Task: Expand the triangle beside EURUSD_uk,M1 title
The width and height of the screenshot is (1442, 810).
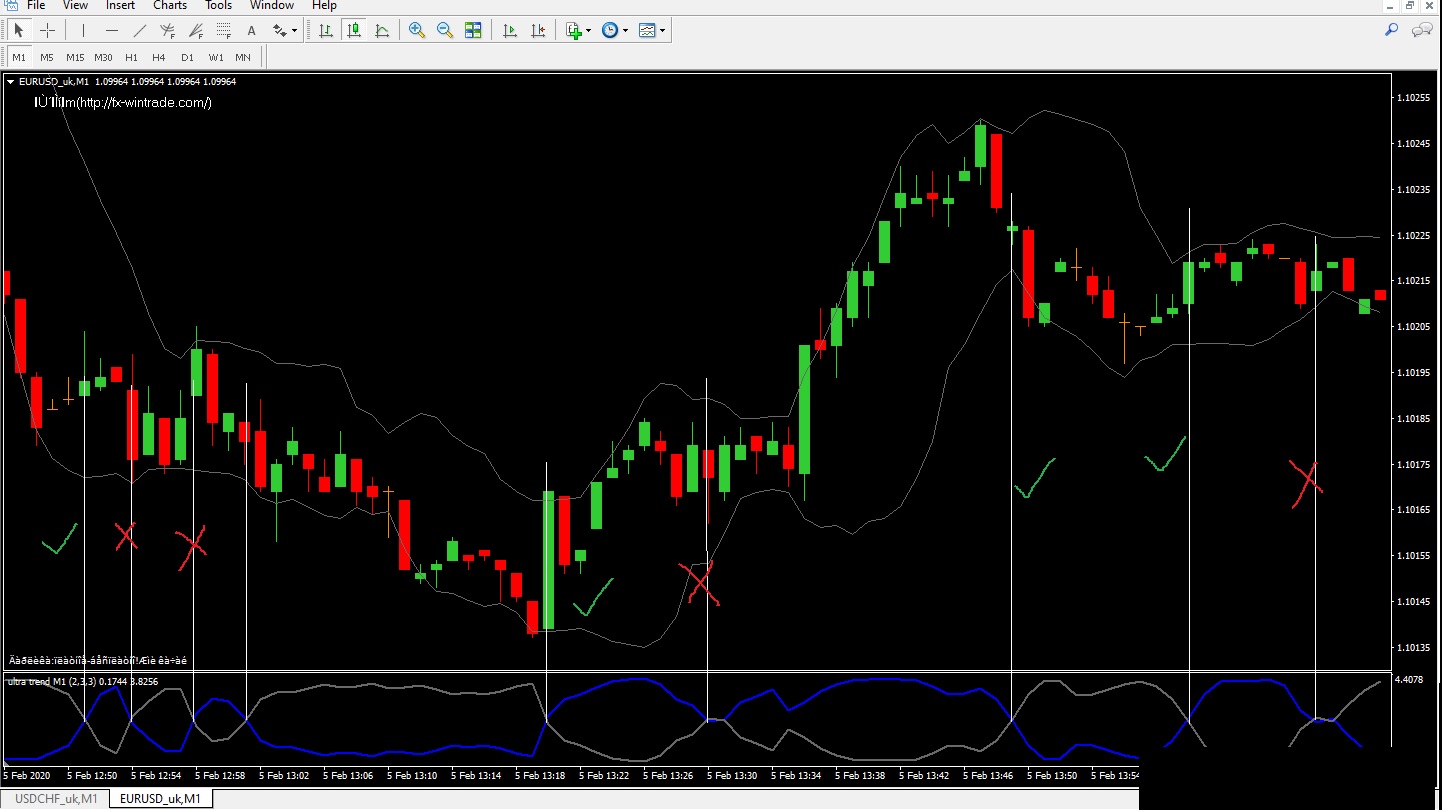Action: (10, 82)
